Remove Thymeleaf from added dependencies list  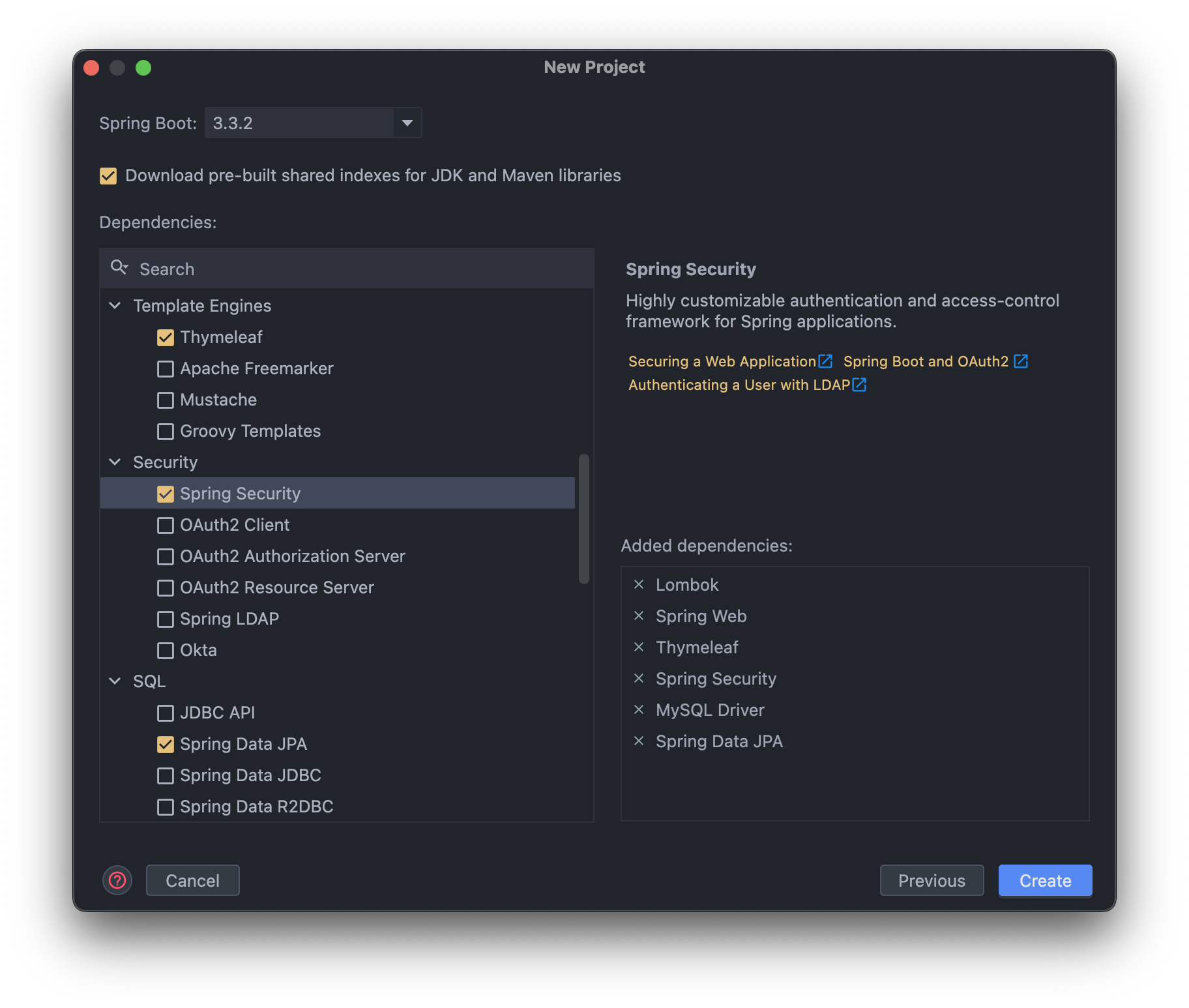639,647
